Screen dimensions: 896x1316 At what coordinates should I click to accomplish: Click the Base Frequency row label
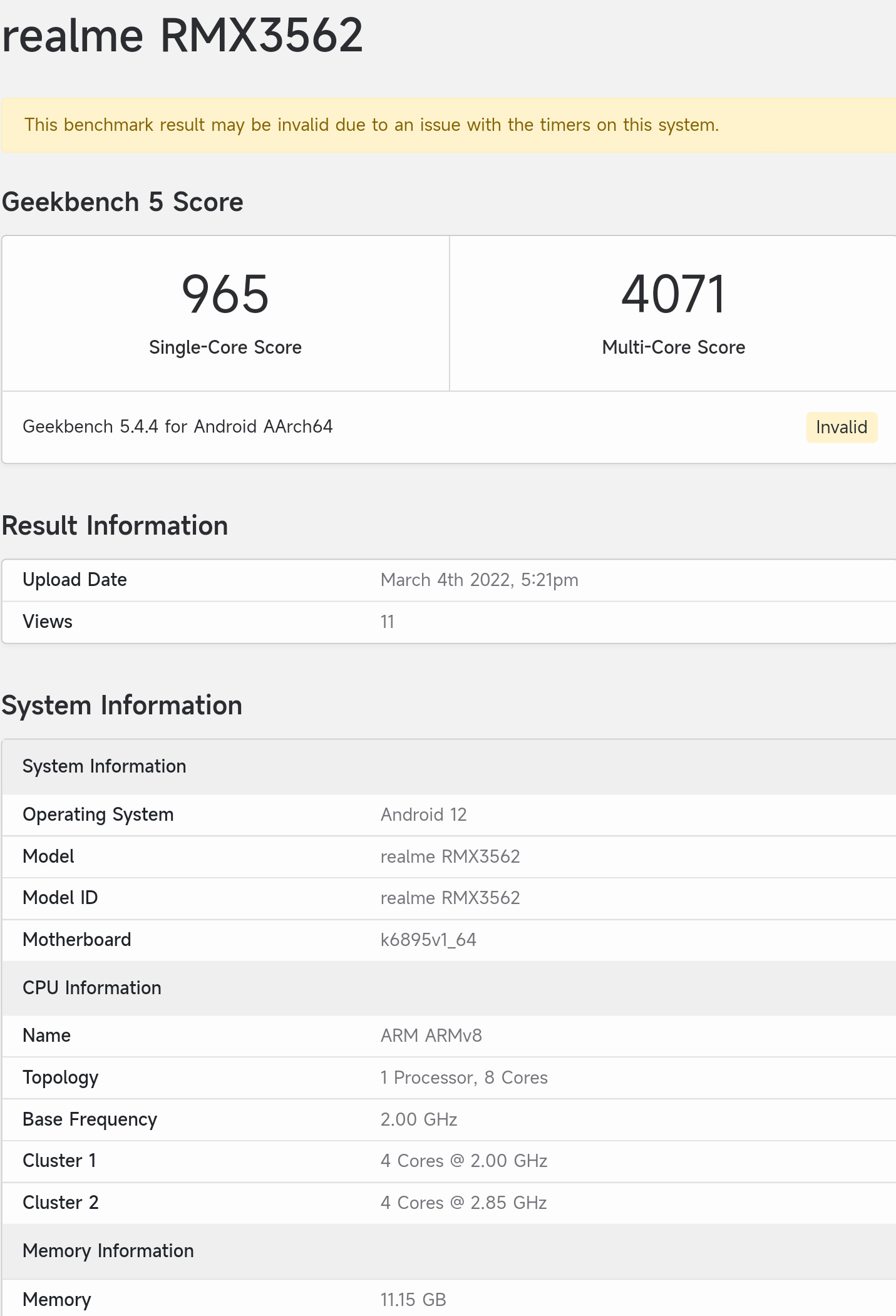coord(90,1119)
